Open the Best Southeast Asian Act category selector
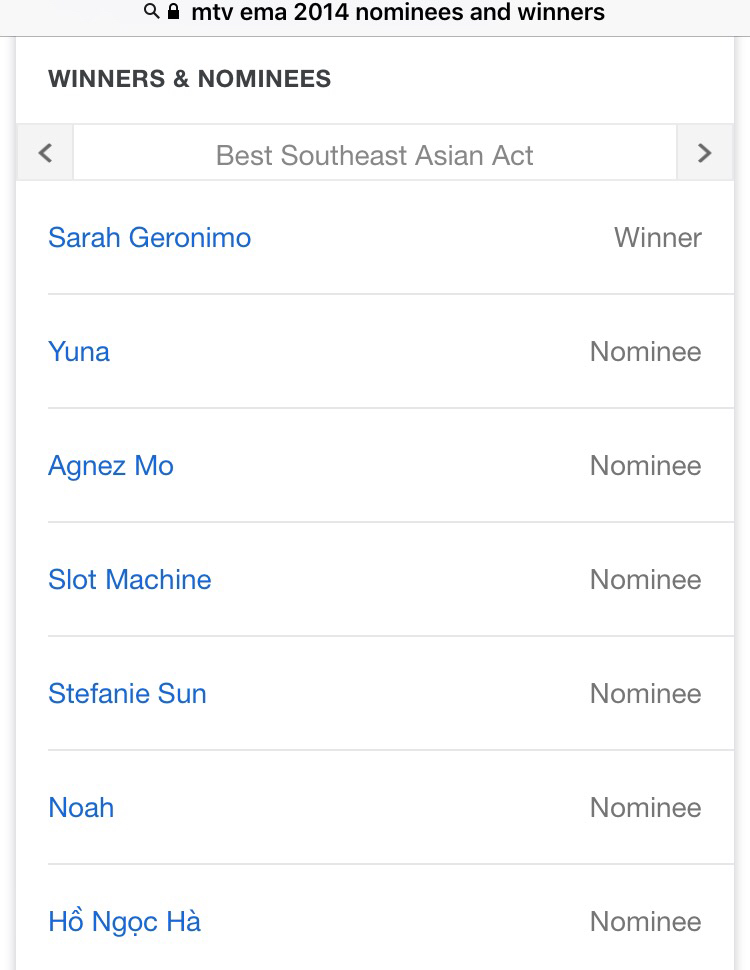Image resolution: width=750 pixels, height=970 pixels. pos(375,155)
